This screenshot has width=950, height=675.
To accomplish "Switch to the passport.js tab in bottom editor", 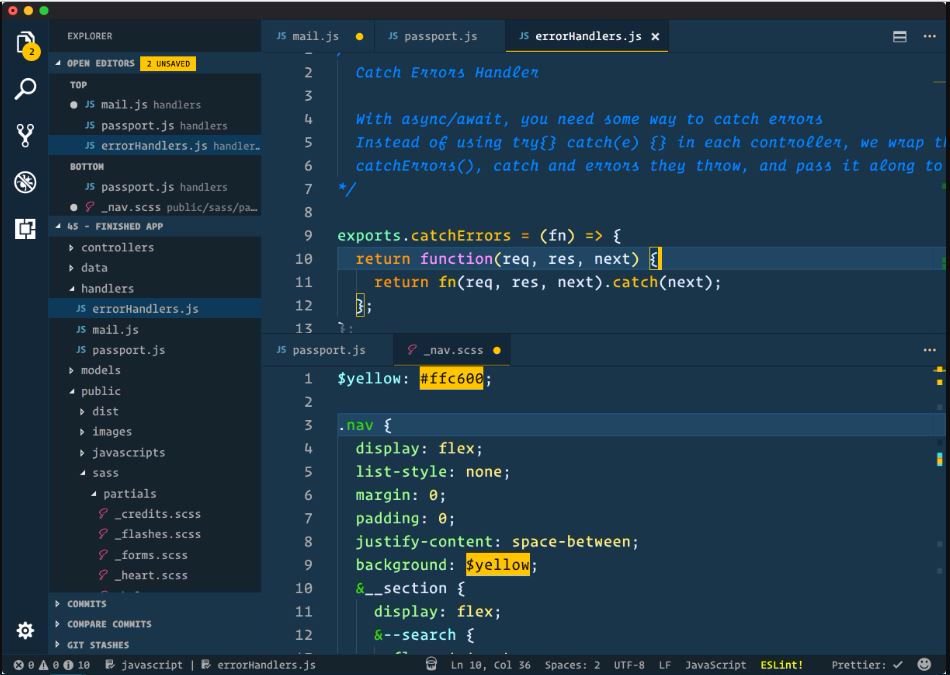I will coord(328,350).
